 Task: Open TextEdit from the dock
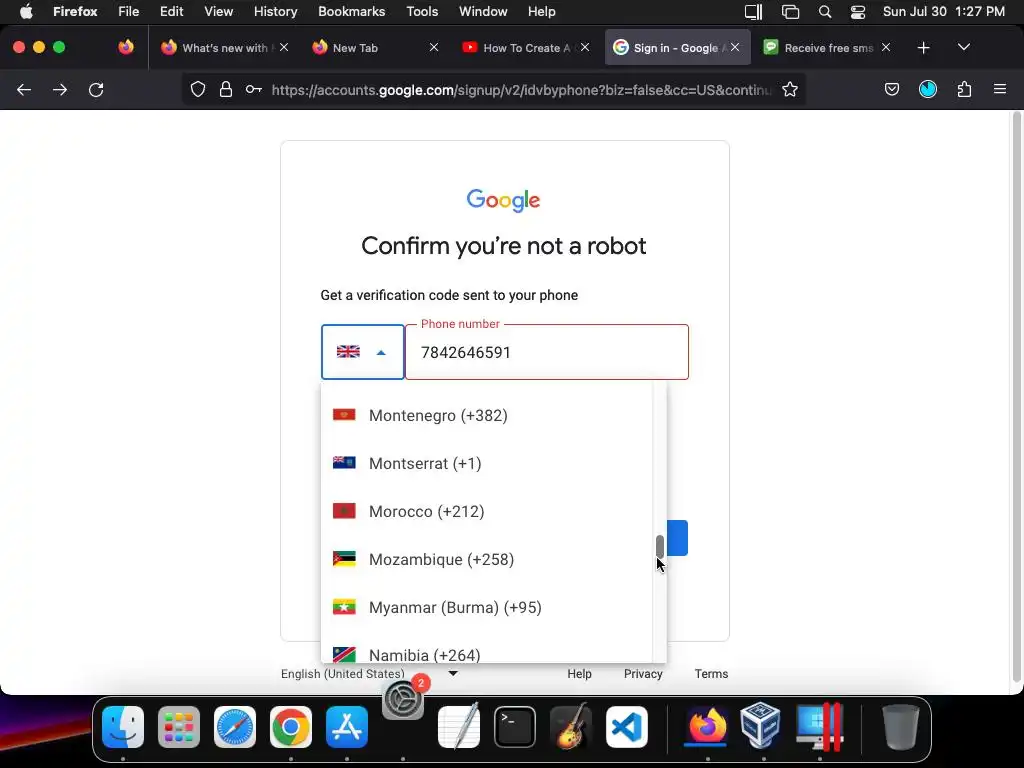(x=459, y=726)
